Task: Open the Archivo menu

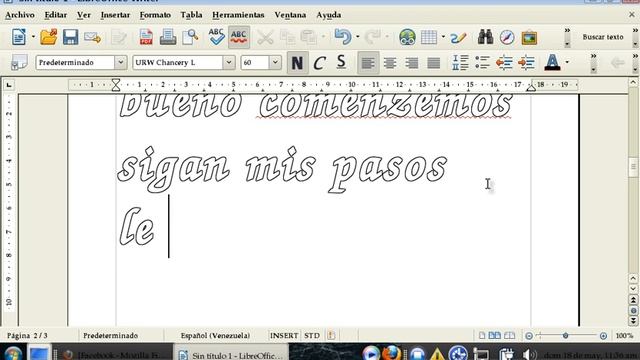Action: point(20,15)
